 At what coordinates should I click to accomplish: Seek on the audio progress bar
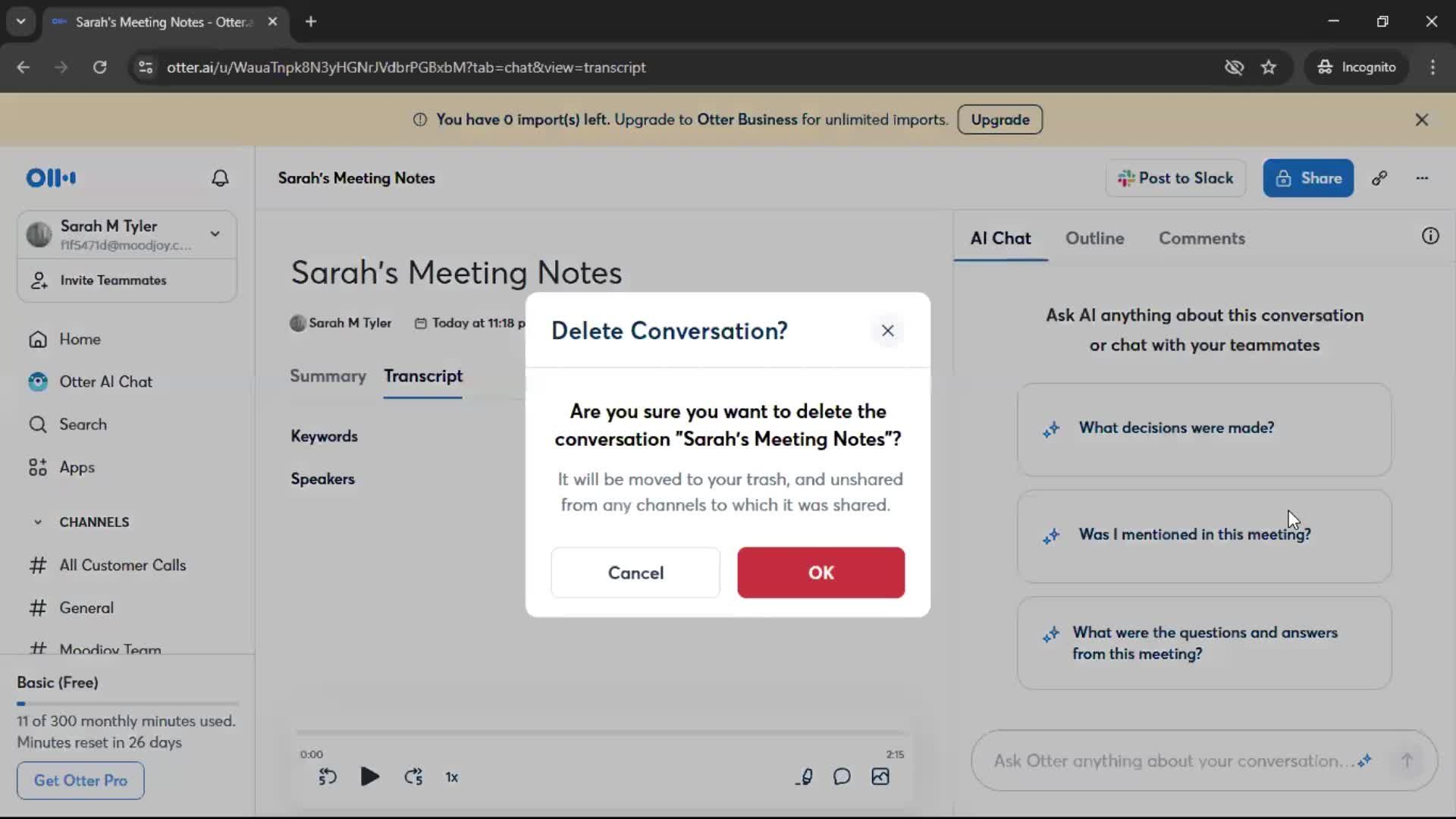point(603,733)
